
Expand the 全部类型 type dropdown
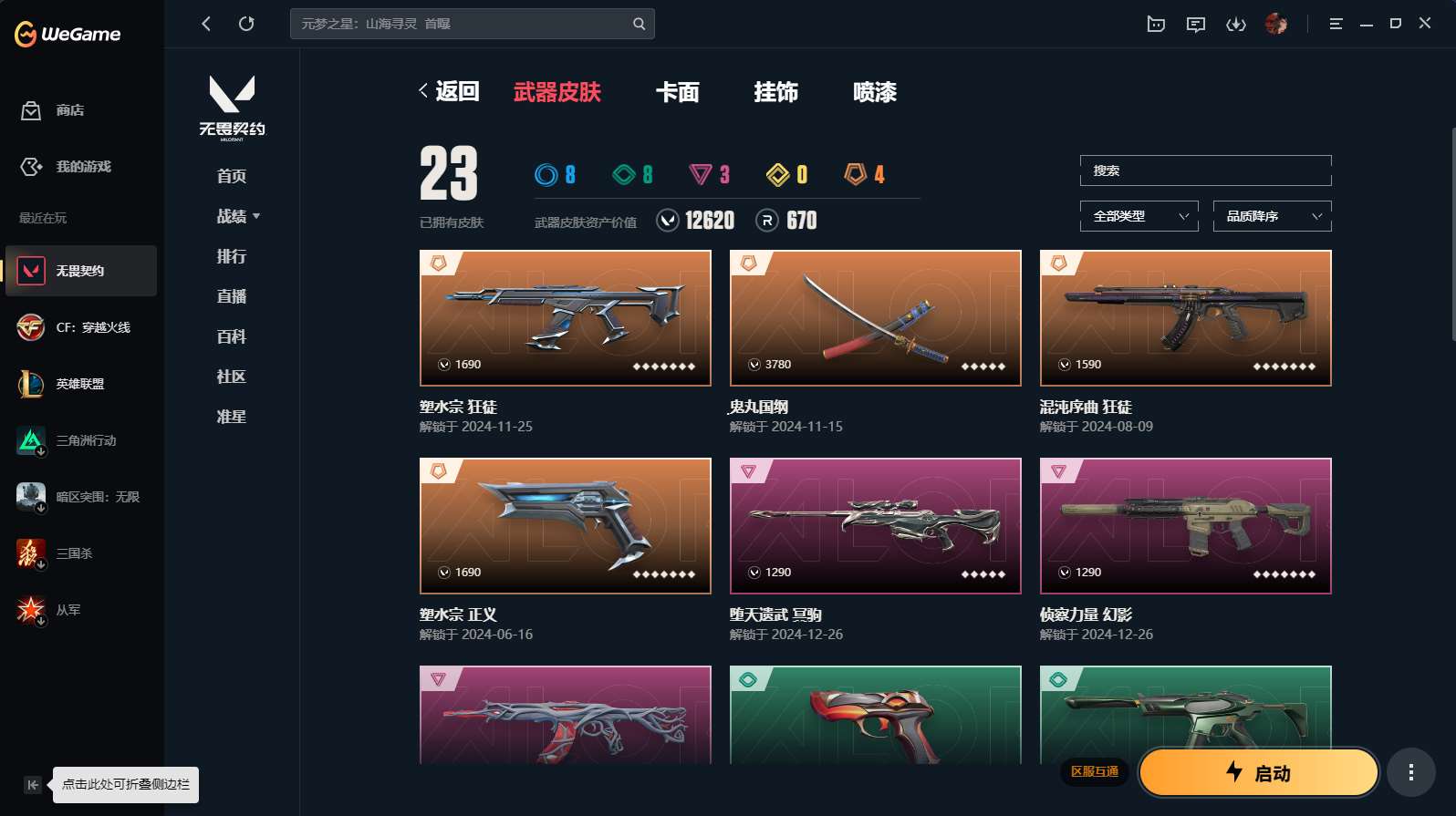point(1139,216)
